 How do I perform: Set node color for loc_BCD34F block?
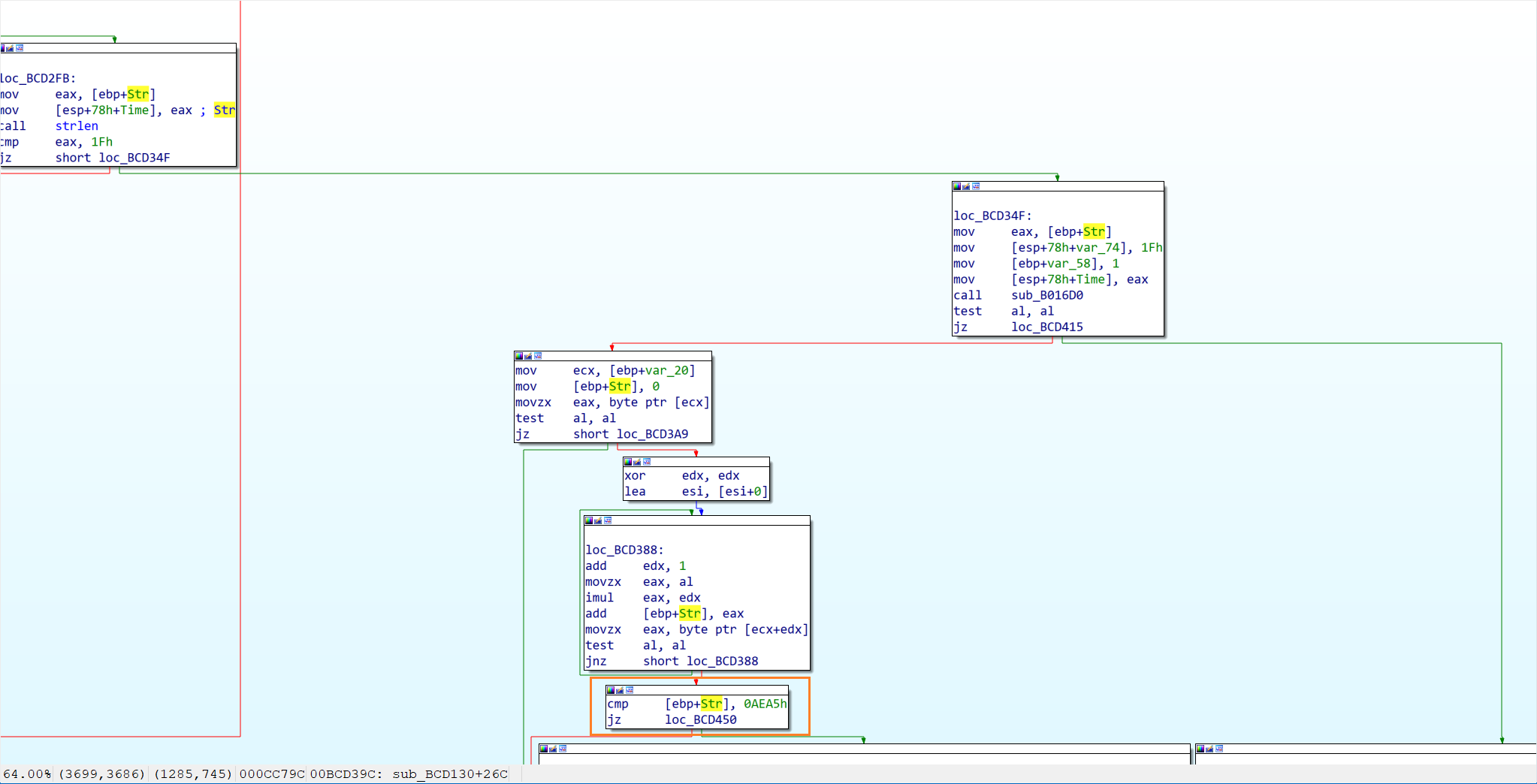[x=956, y=186]
